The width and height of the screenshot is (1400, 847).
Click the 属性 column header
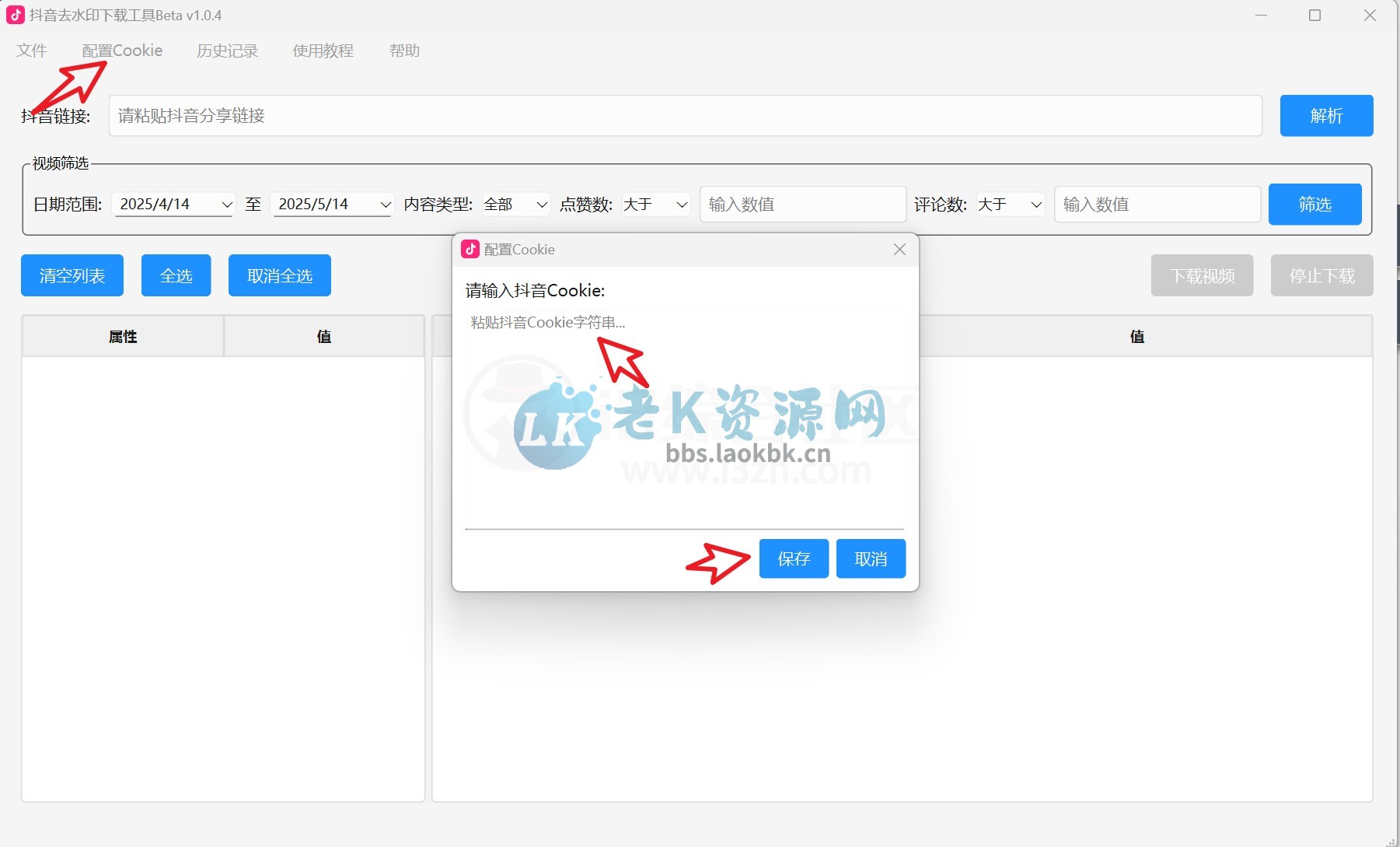point(123,336)
